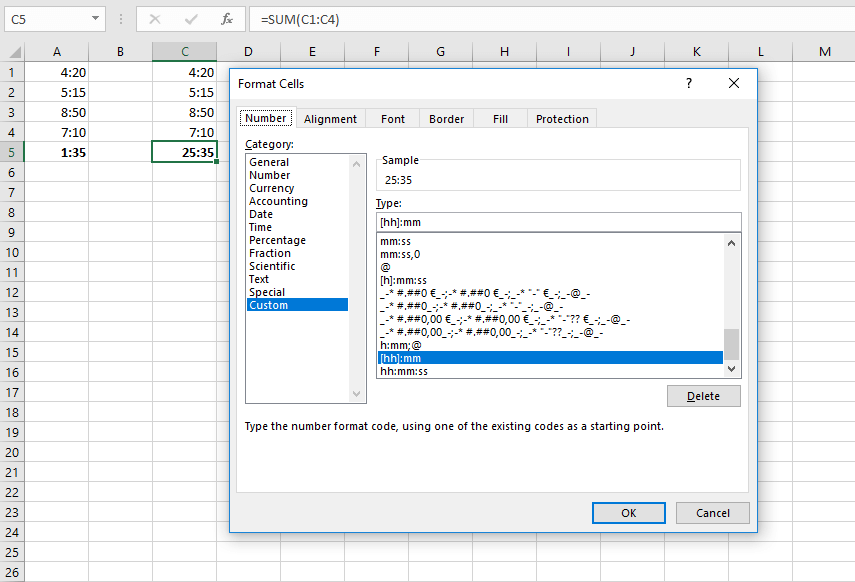The width and height of the screenshot is (855, 582).
Task: Choose the @ format code
Action: [x=550, y=267]
